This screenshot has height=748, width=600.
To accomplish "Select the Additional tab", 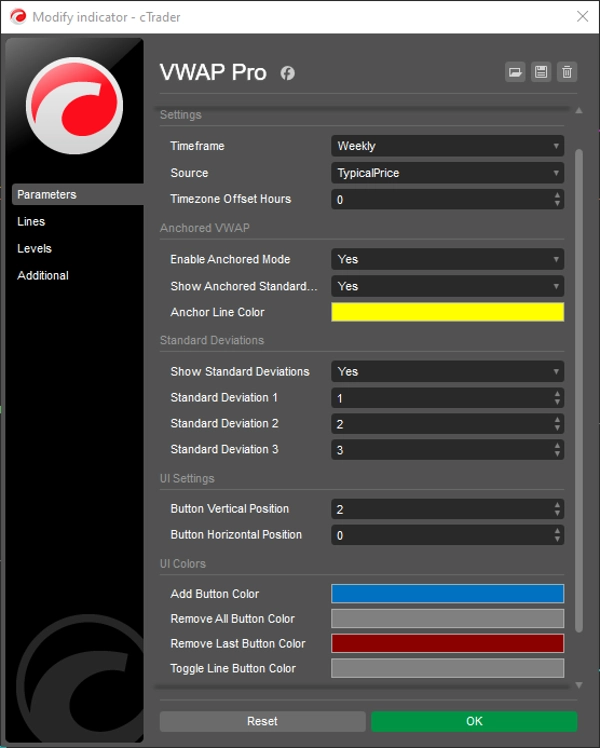I will 43,276.
